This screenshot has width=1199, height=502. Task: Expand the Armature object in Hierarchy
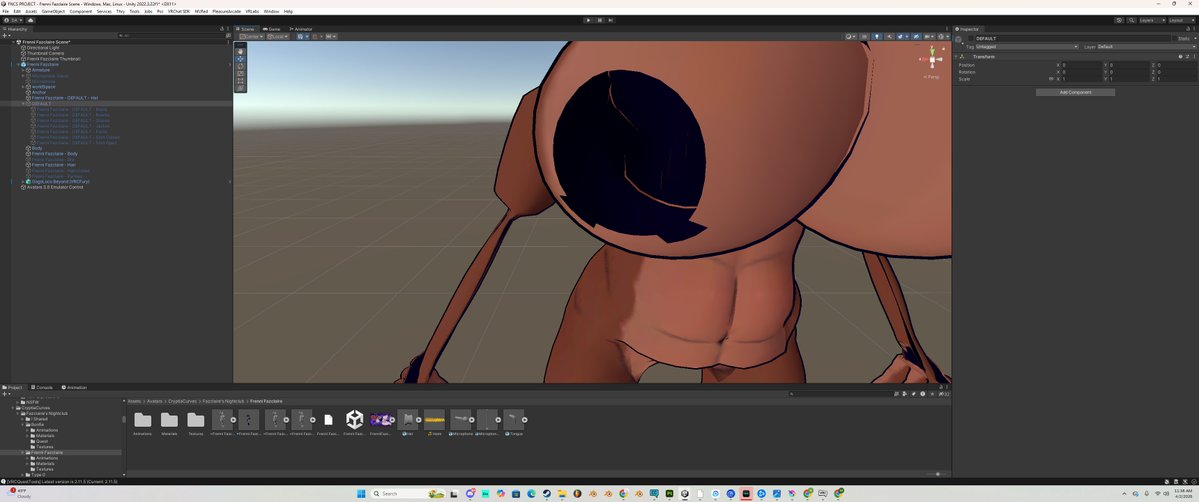point(24,70)
